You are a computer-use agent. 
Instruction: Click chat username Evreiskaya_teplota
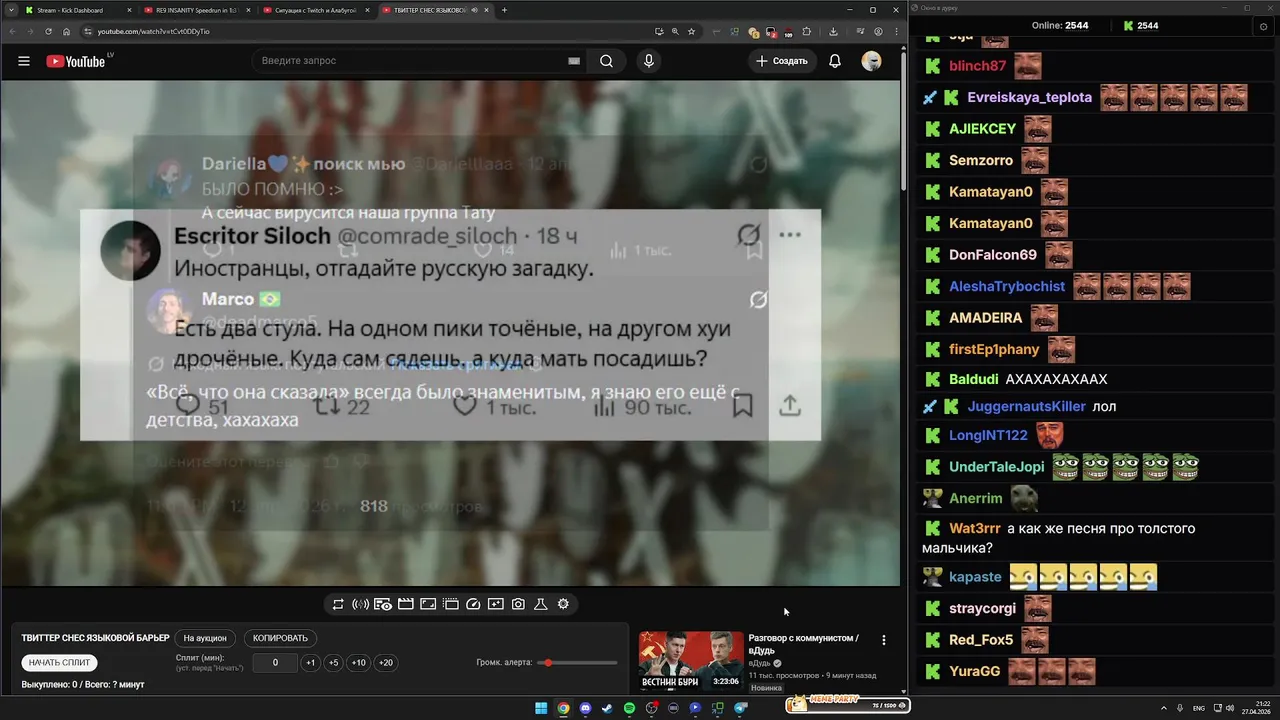tap(1030, 97)
